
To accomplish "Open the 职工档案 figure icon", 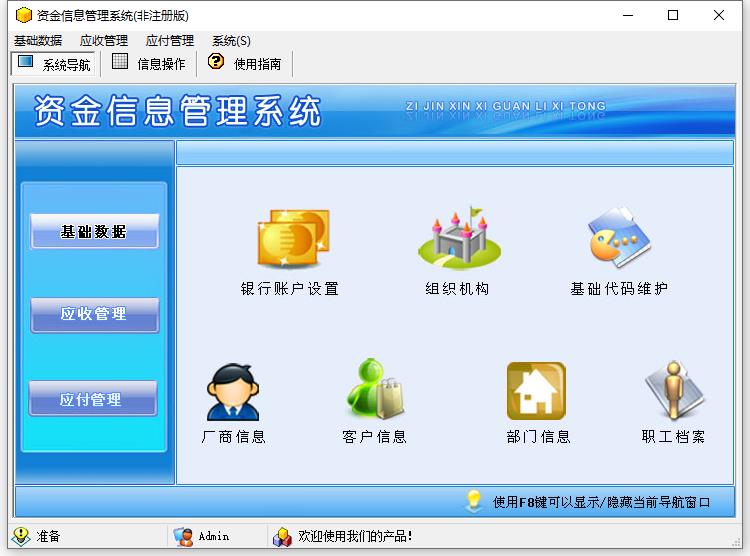I will [674, 390].
